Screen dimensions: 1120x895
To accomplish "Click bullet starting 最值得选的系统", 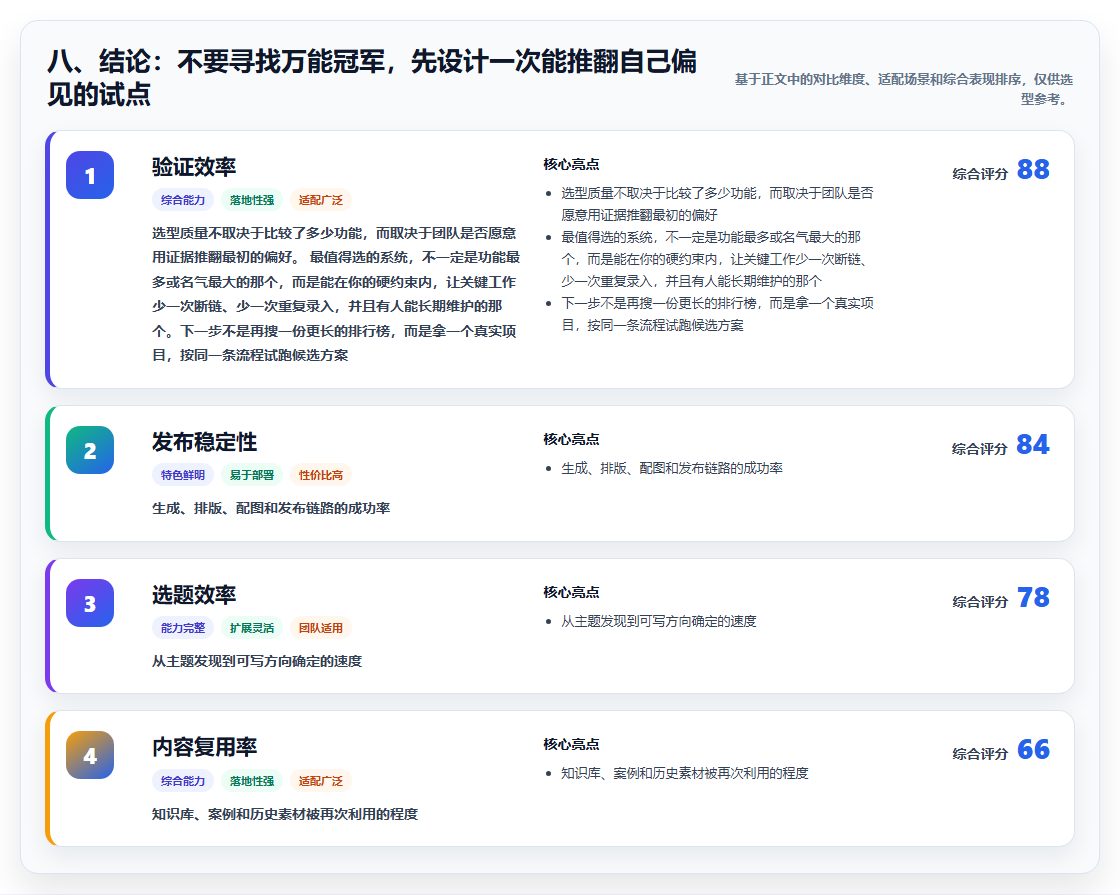I will (x=714, y=259).
